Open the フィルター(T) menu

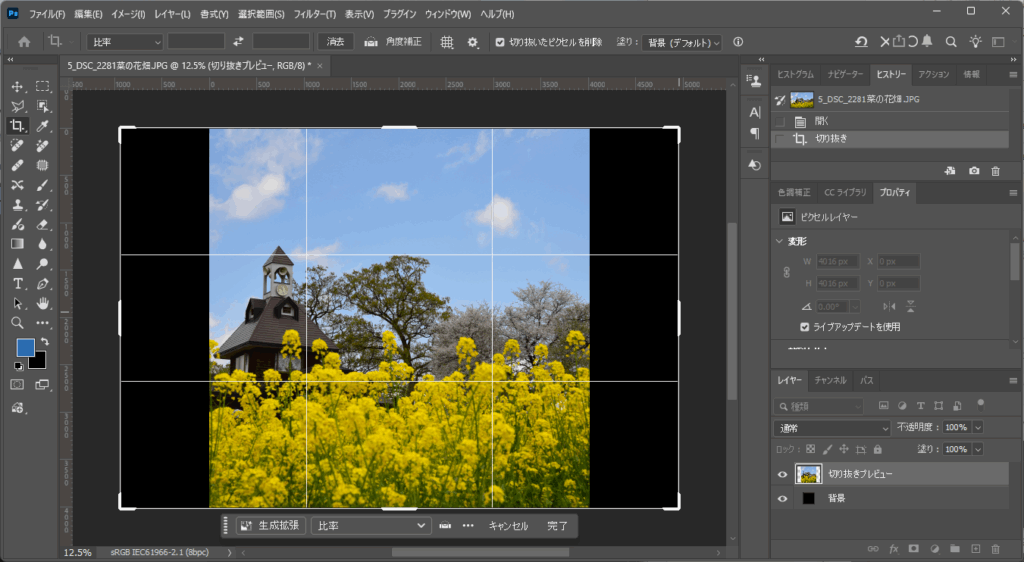[315, 14]
